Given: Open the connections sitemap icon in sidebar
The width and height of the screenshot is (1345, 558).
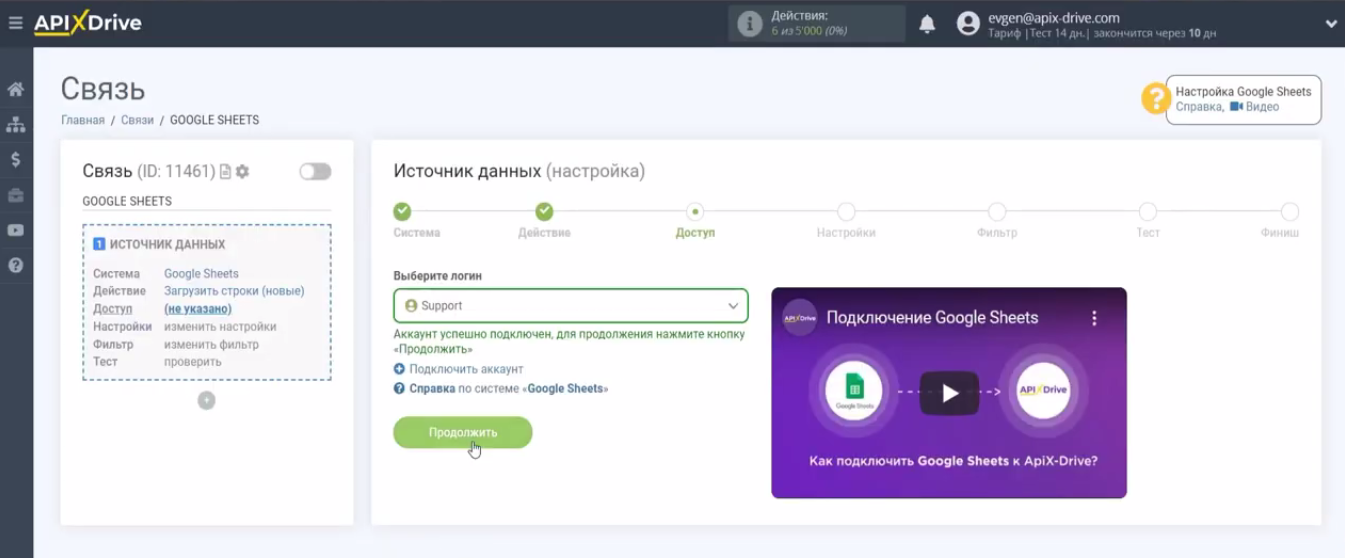Looking at the screenshot, I should click(x=16, y=124).
